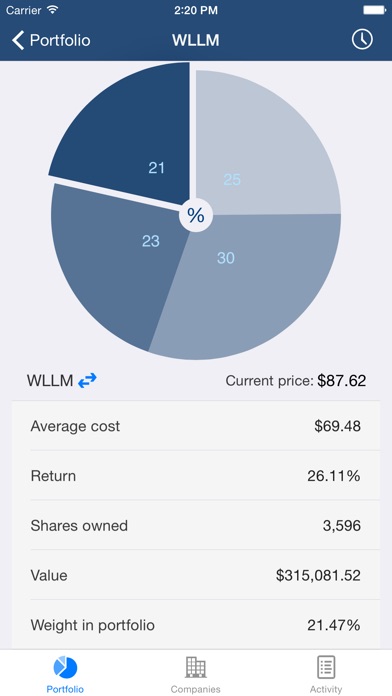Tap the Average cost row
The width and height of the screenshot is (392, 696).
196,426
